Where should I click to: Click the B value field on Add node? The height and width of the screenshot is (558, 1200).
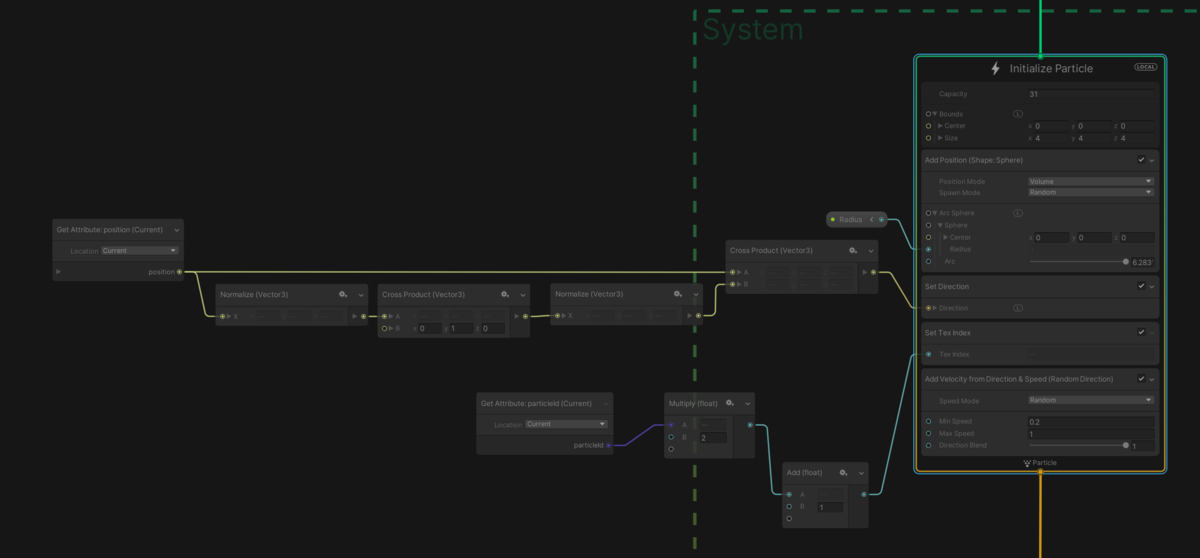830,507
